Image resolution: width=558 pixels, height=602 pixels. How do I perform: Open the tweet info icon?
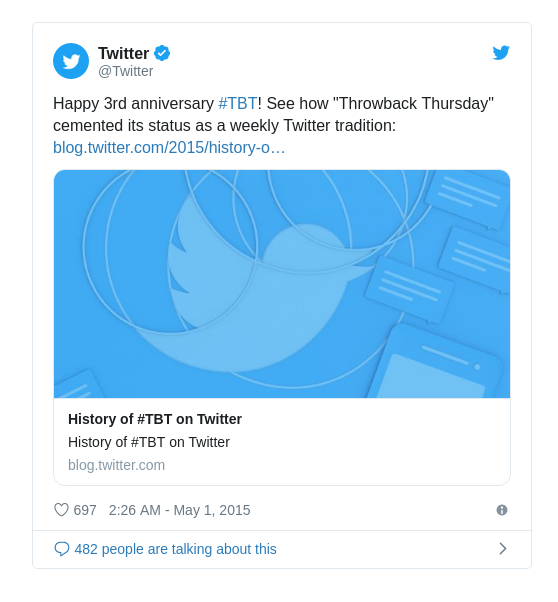[x=502, y=510]
